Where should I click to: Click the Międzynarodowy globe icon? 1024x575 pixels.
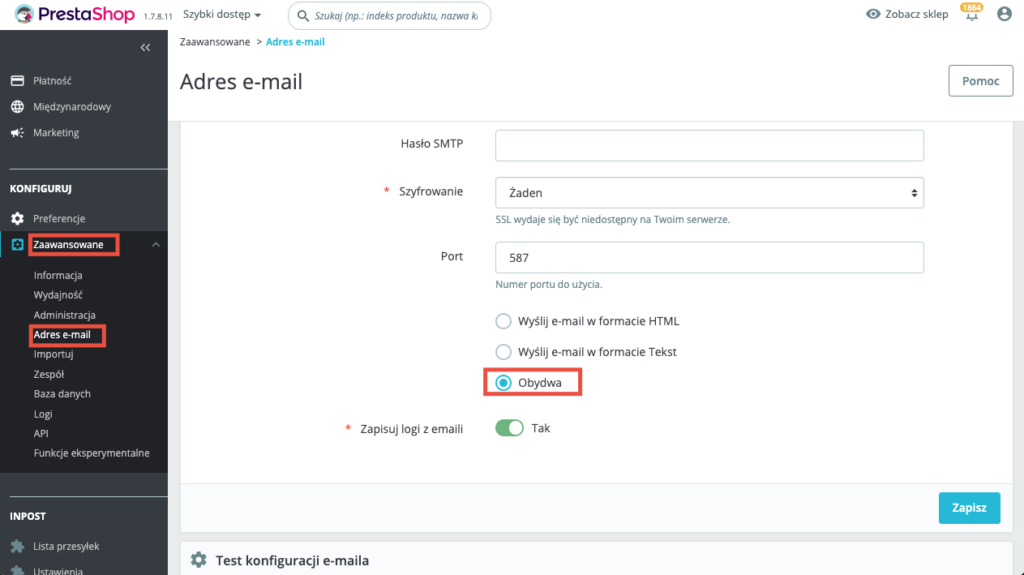(x=18, y=107)
